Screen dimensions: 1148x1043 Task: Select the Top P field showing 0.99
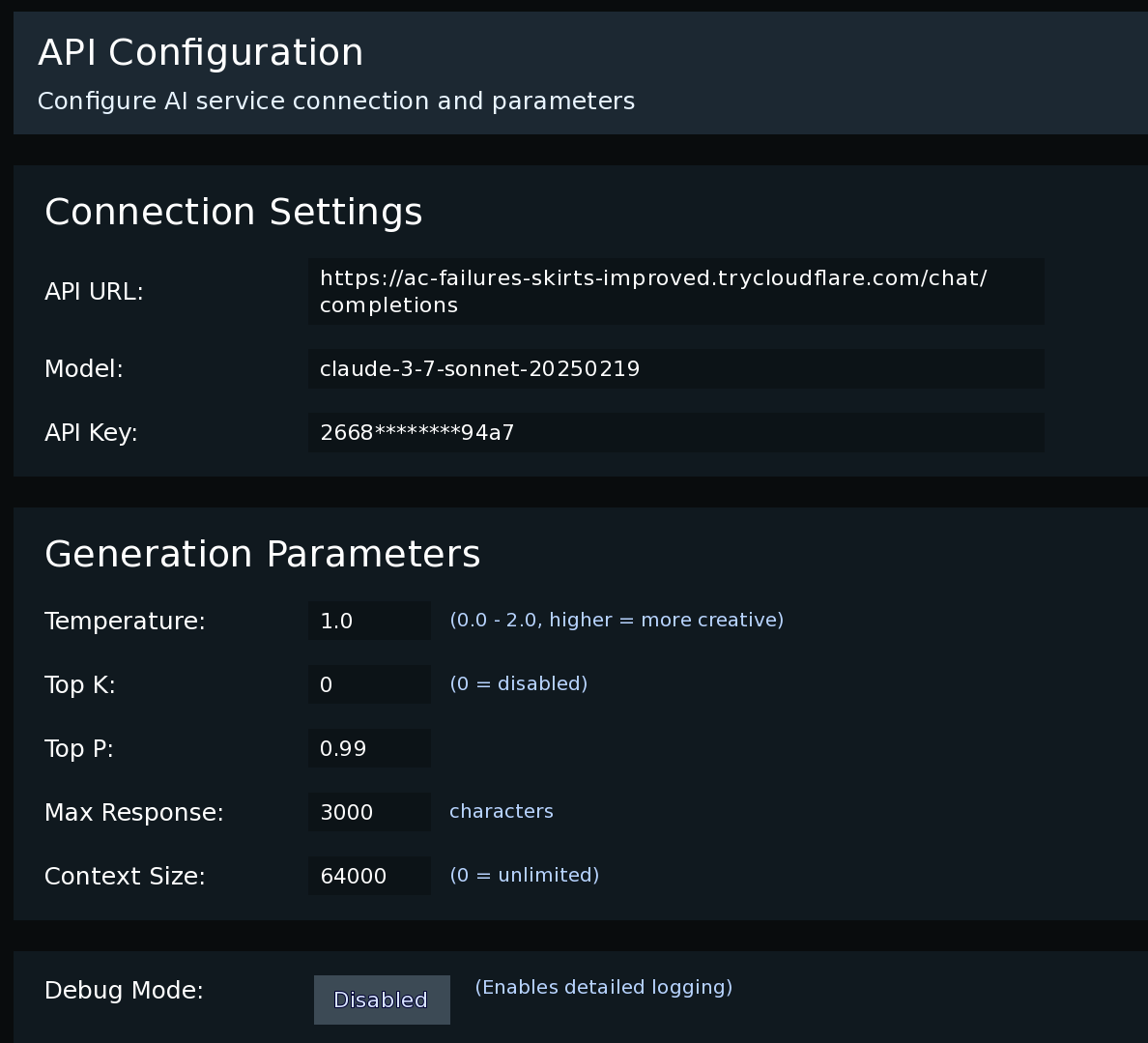pos(369,748)
